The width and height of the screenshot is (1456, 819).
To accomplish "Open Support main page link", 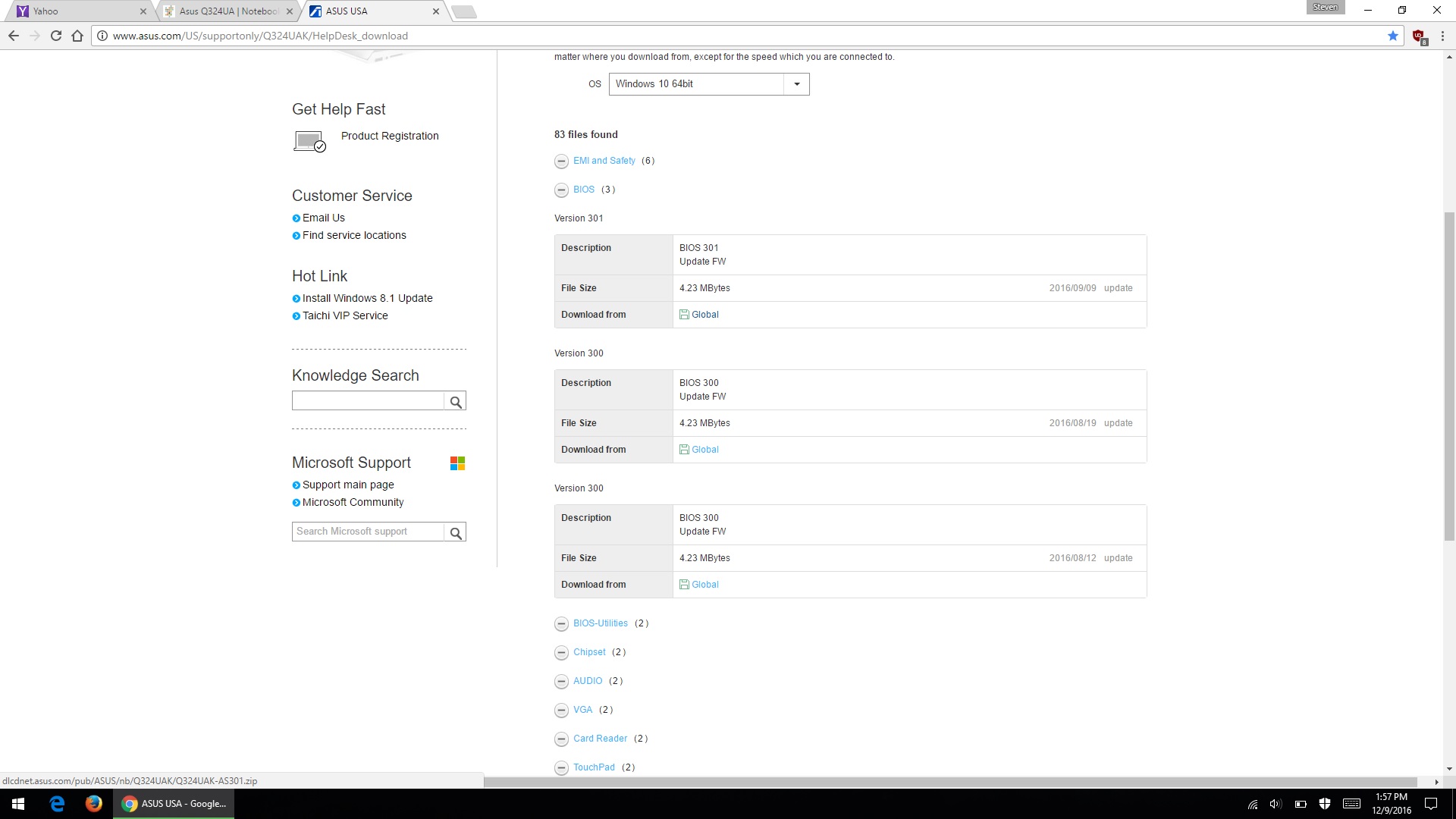I will pyautogui.click(x=348, y=485).
